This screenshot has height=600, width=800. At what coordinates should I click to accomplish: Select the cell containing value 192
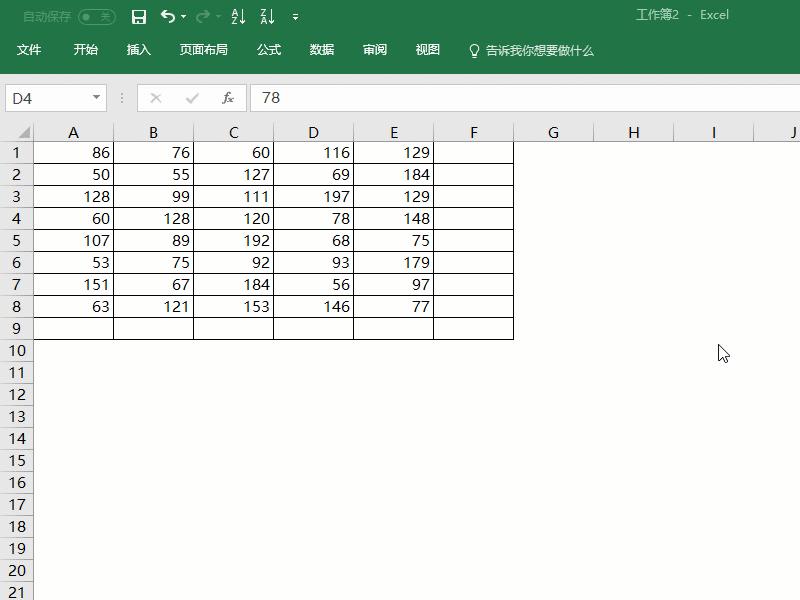(x=233, y=240)
